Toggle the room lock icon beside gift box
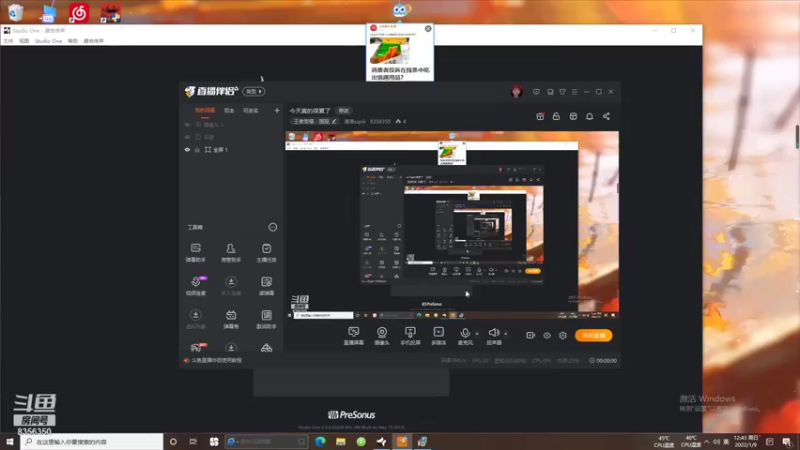800x450 pixels. (556, 116)
